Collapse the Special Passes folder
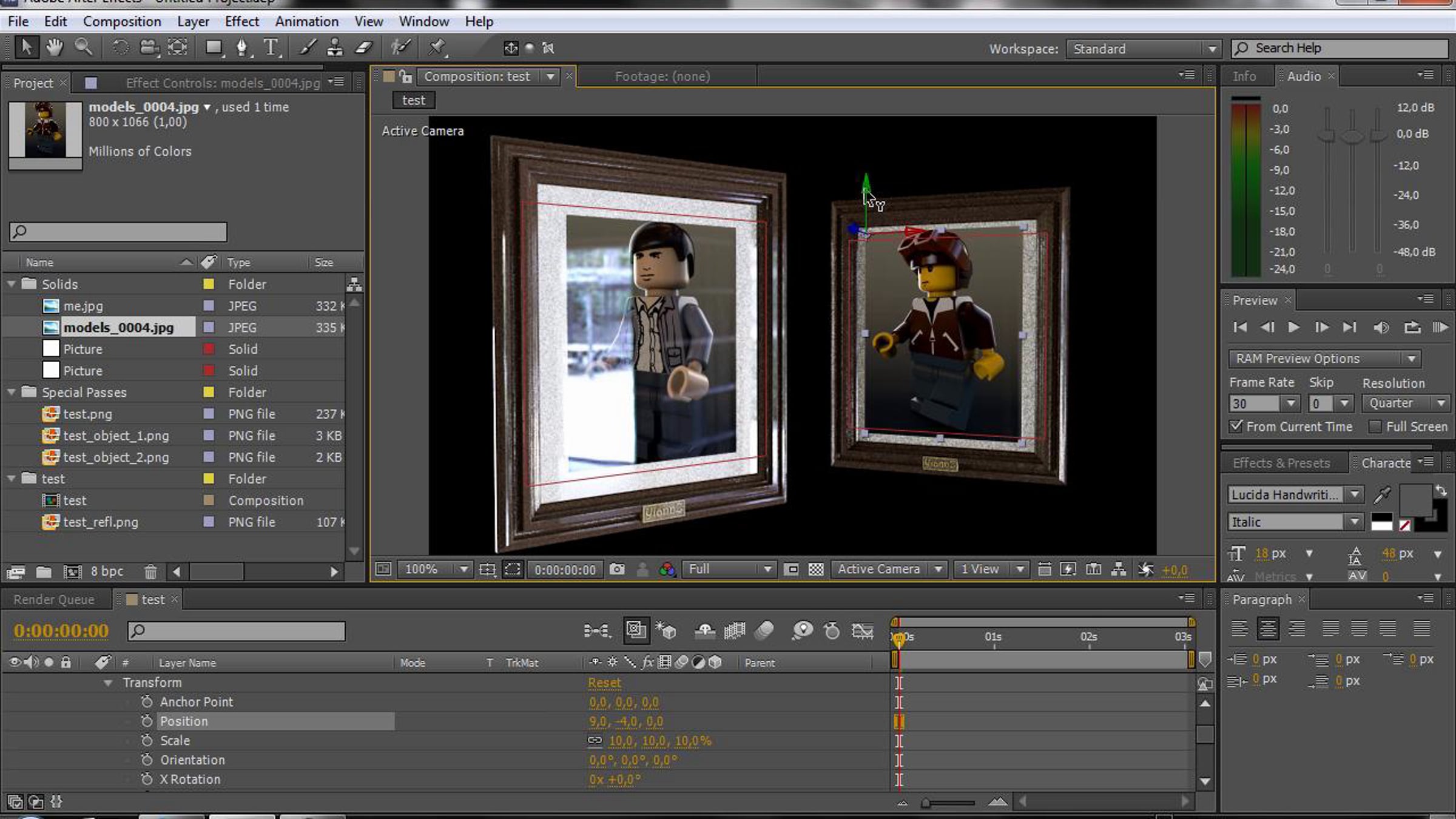The height and width of the screenshot is (819, 1456). point(12,393)
